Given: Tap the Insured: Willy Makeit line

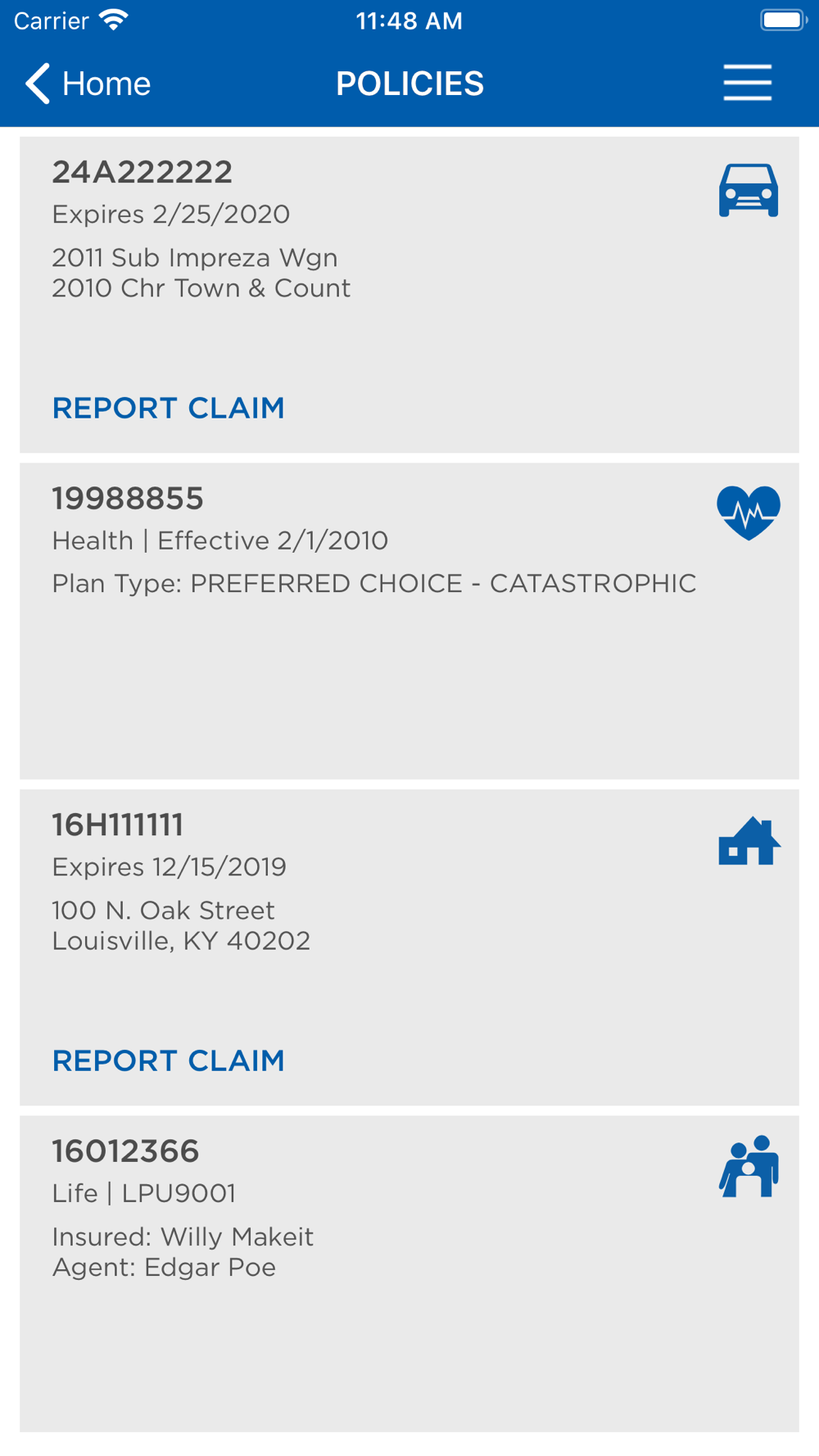Looking at the screenshot, I should (x=183, y=1237).
